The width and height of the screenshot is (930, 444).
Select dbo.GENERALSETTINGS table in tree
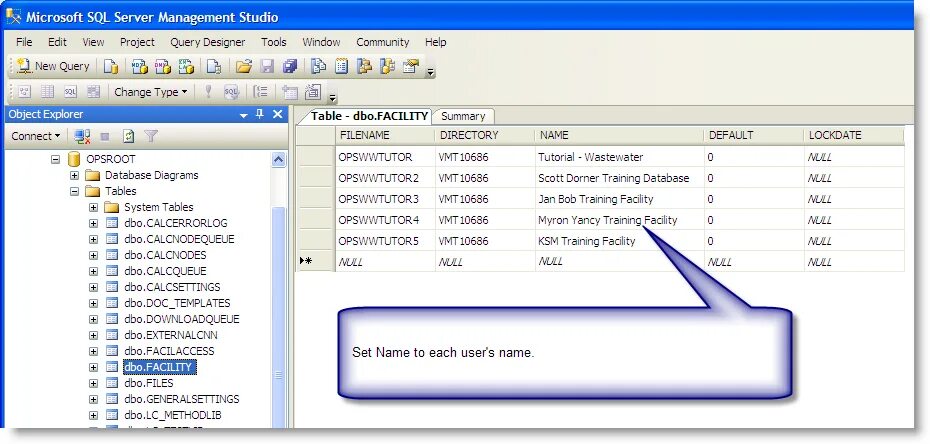[x=181, y=400]
